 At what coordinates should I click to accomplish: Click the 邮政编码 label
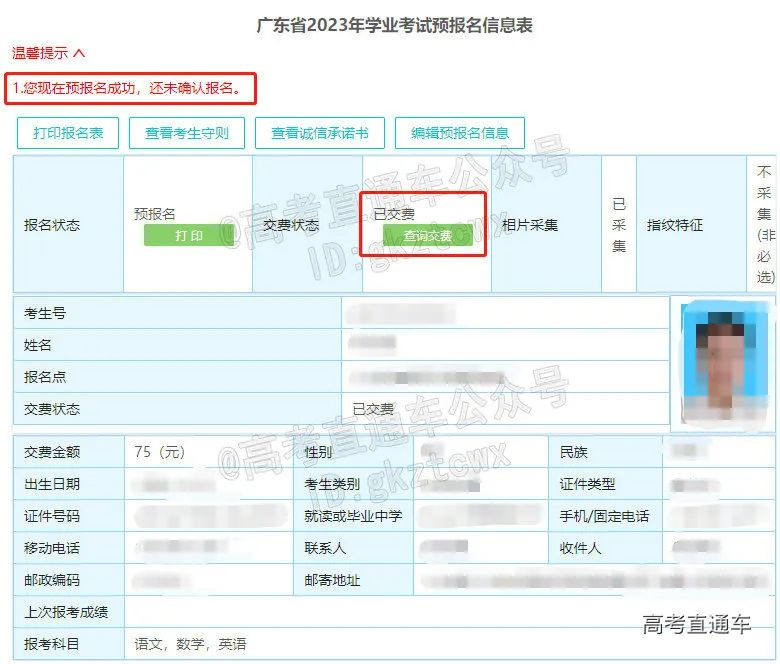click(52, 580)
